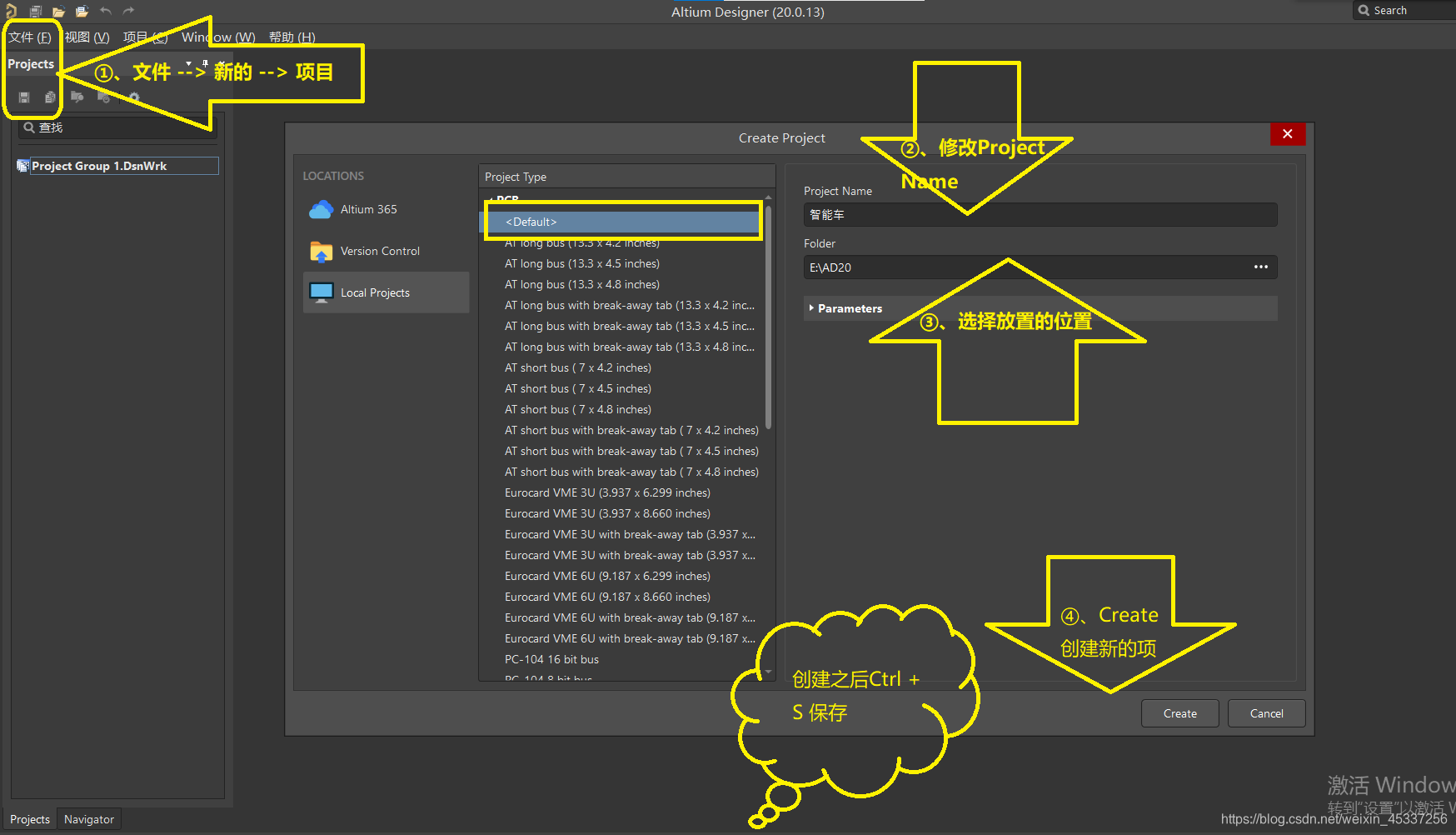Open a file with the folder icon
1456x835 pixels.
(58, 11)
